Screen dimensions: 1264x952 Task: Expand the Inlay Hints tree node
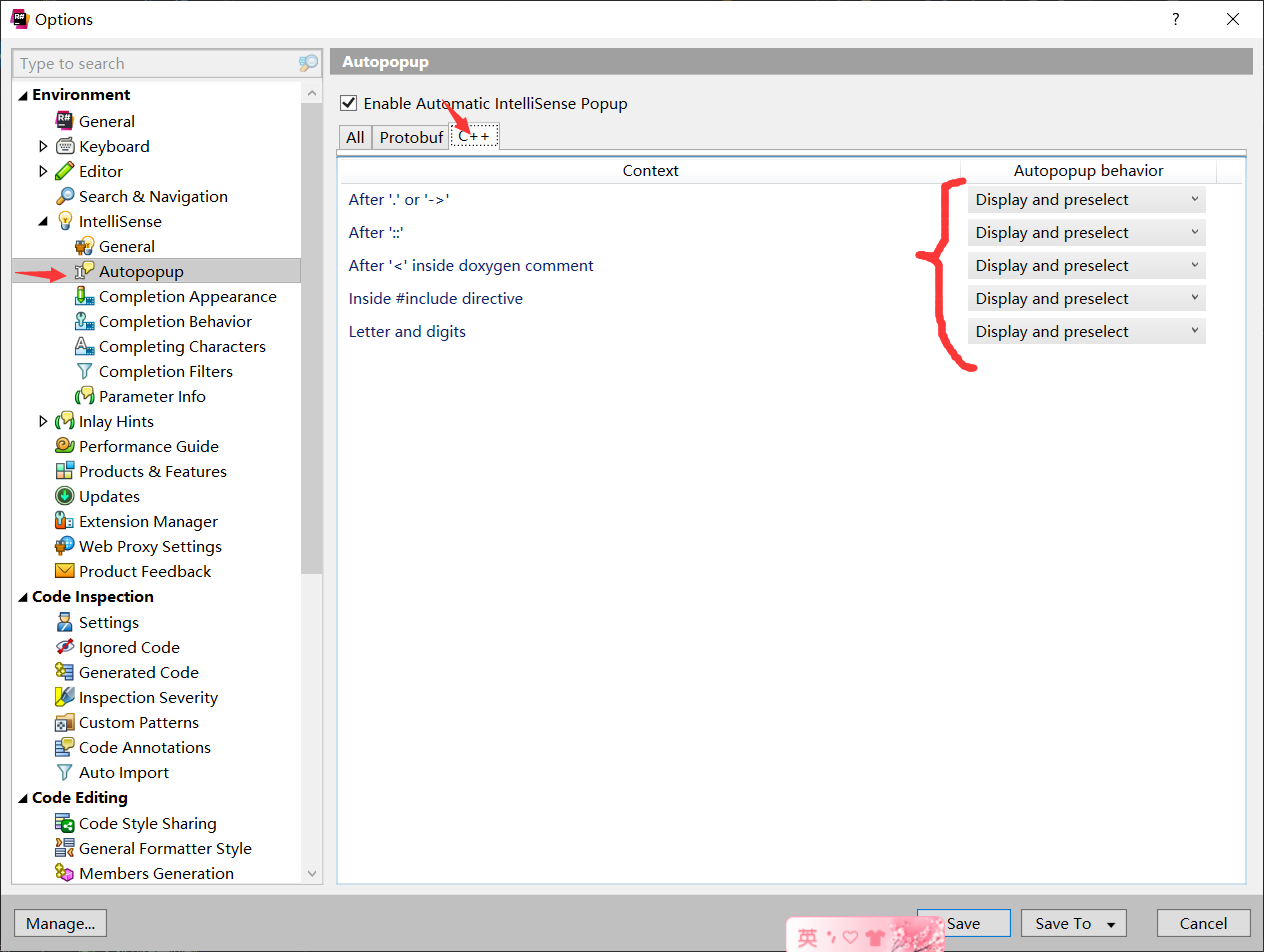point(43,421)
